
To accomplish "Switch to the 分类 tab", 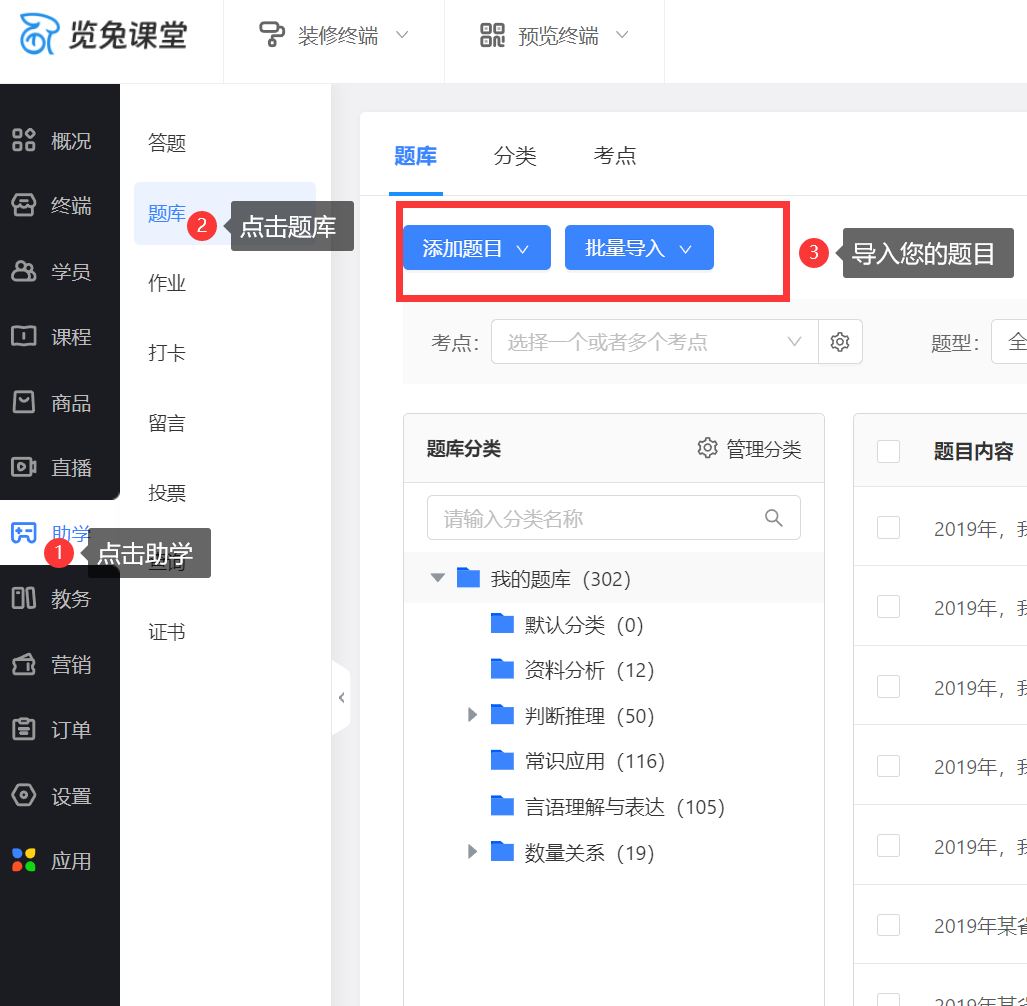I will tap(515, 156).
